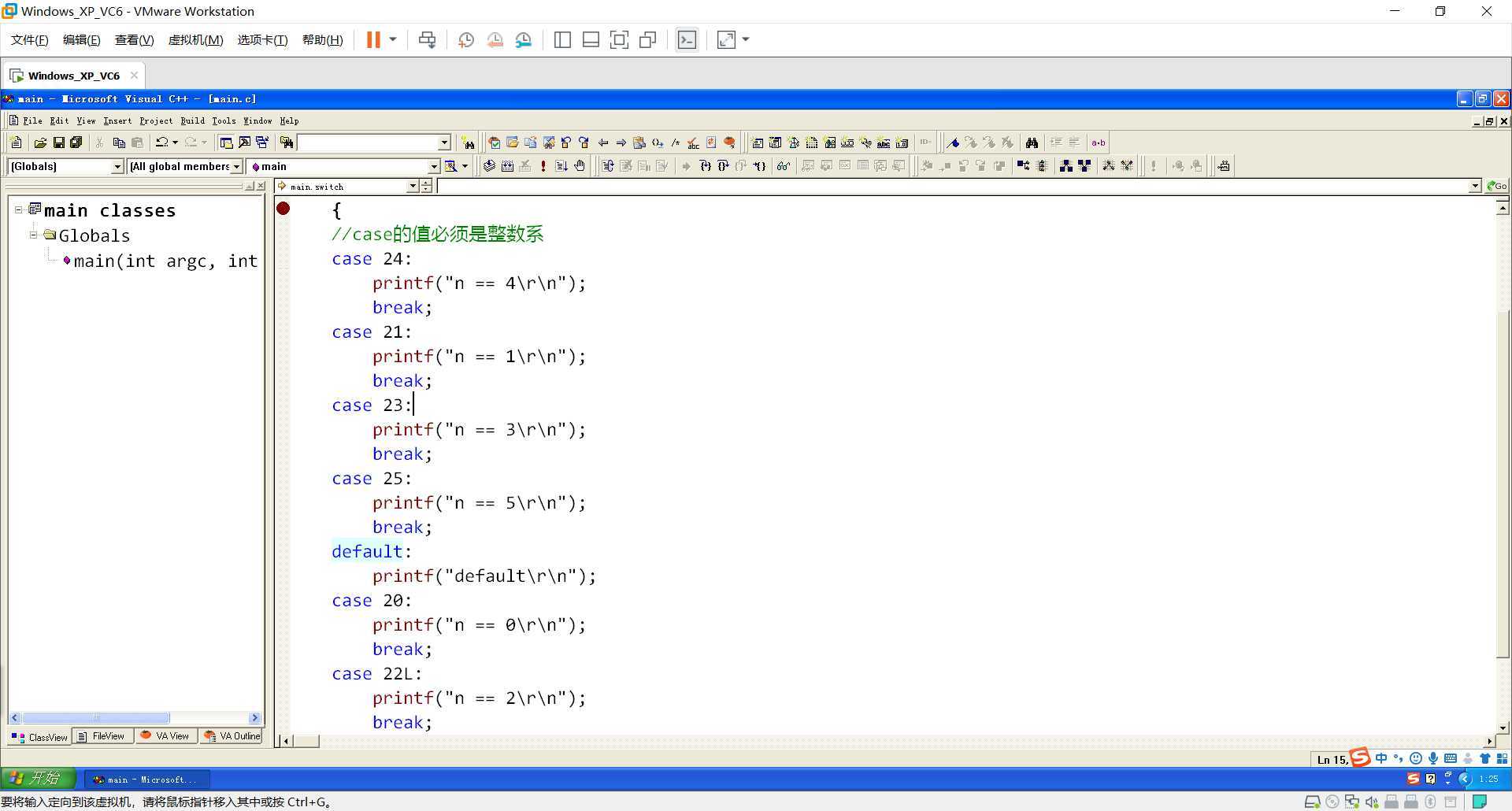Open the Project menu

click(156, 121)
